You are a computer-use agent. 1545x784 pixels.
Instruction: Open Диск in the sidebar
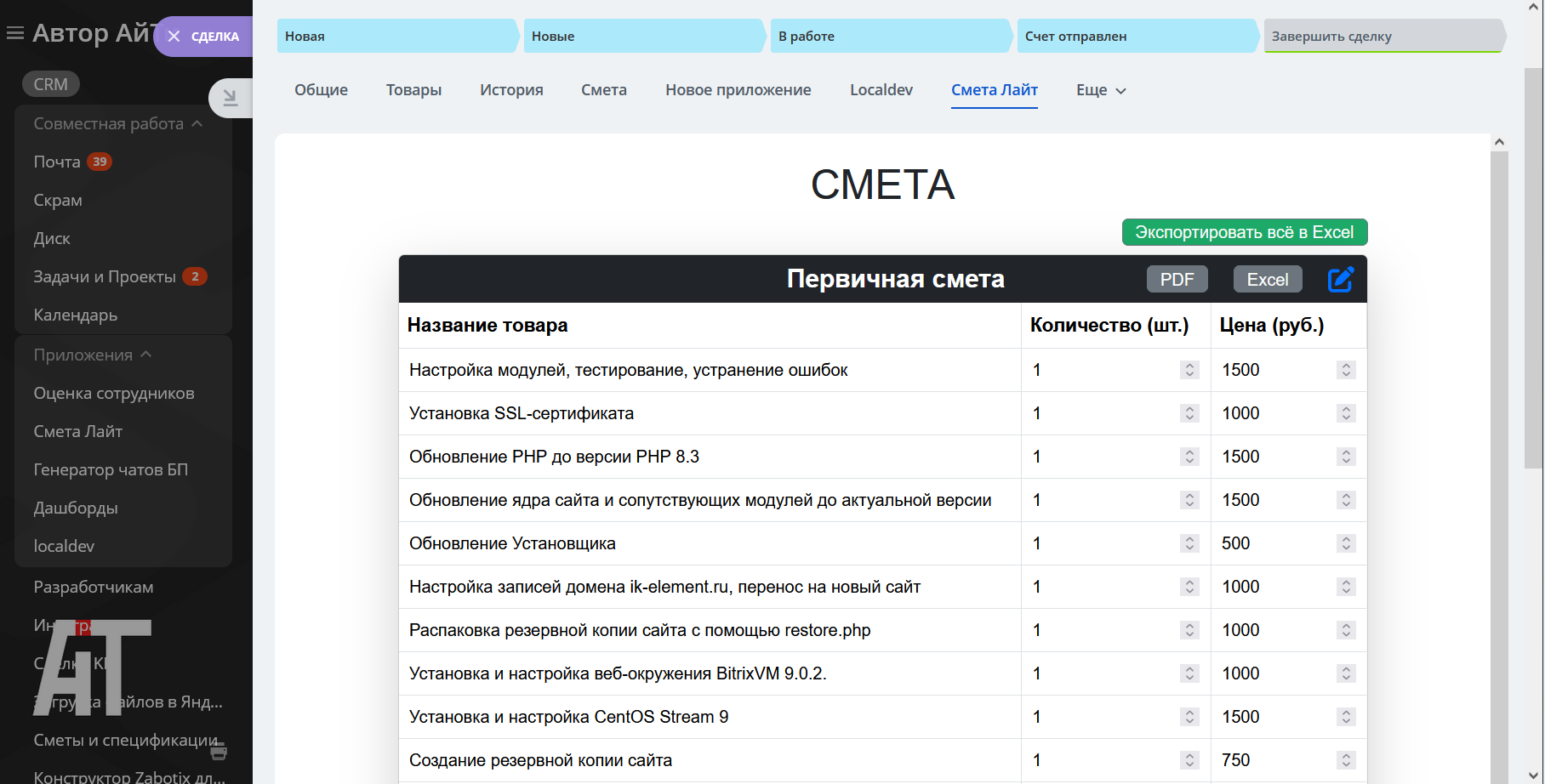pos(52,238)
